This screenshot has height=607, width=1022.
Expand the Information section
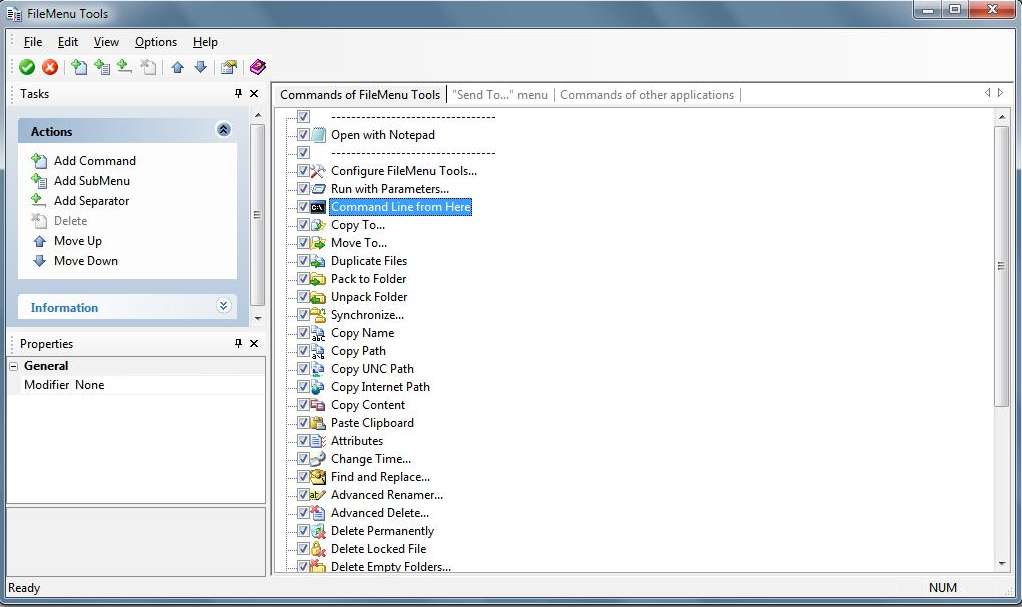click(x=224, y=307)
